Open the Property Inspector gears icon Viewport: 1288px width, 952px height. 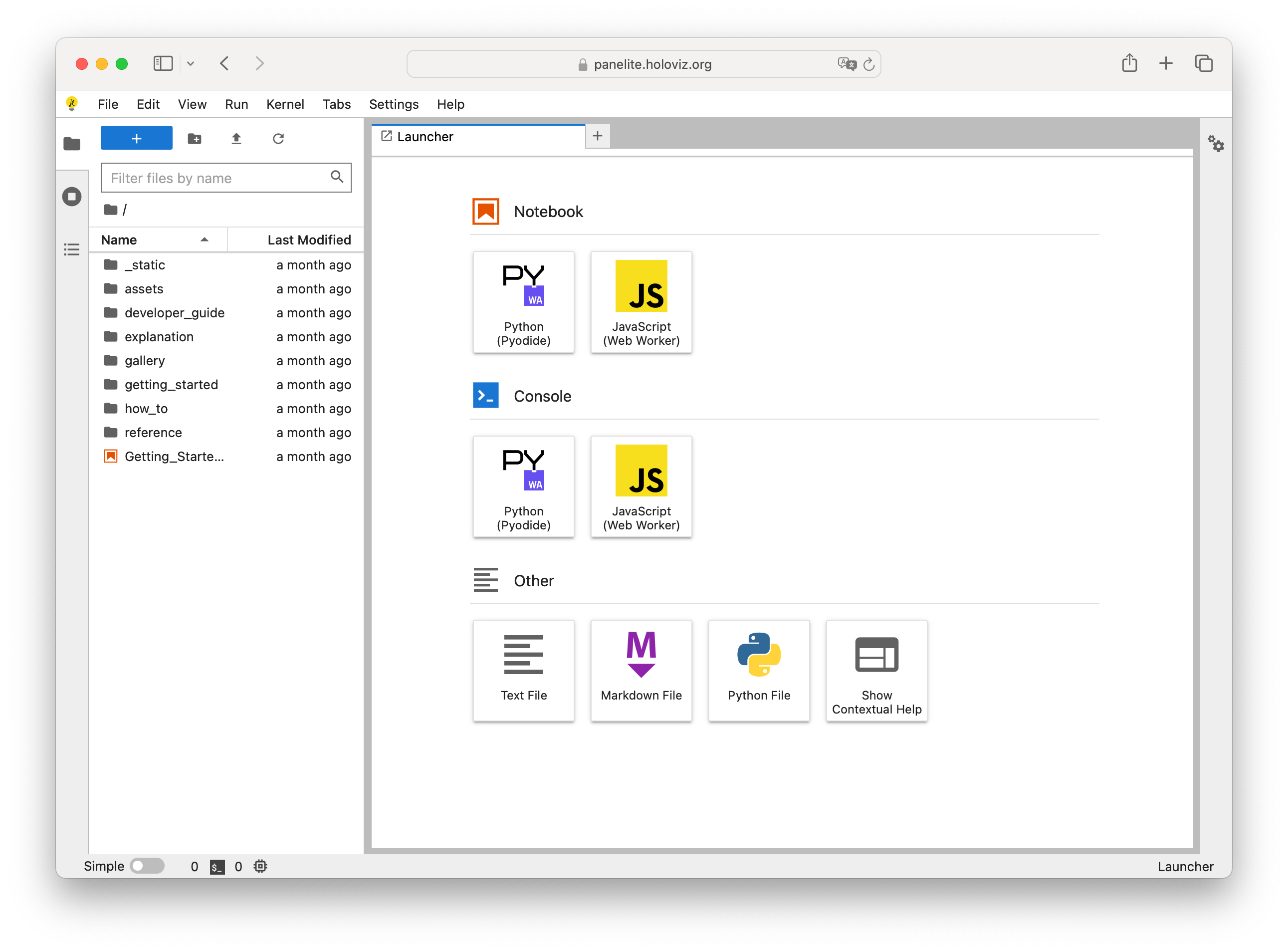(1216, 144)
